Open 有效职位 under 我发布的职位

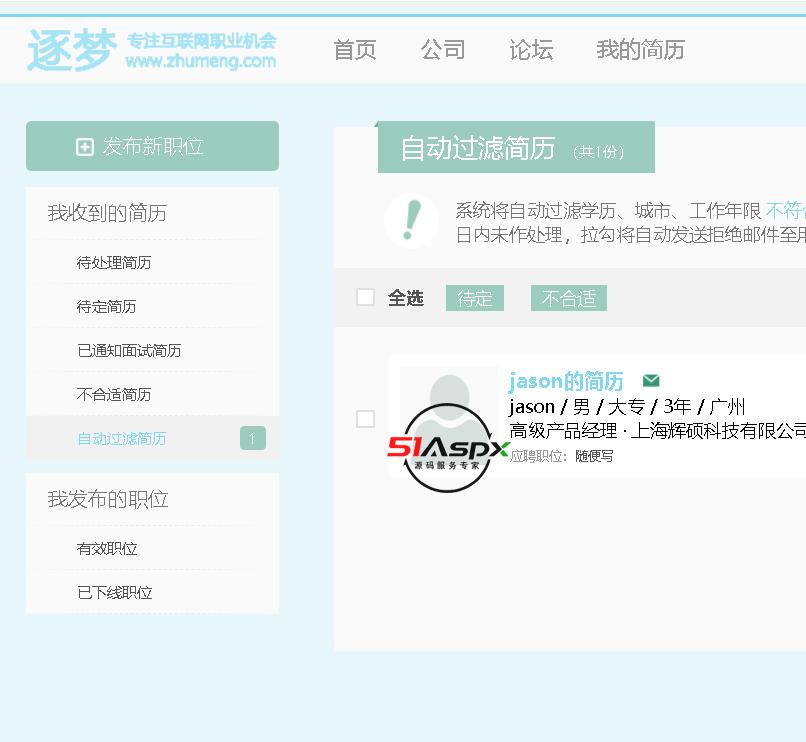tap(106, 549)
